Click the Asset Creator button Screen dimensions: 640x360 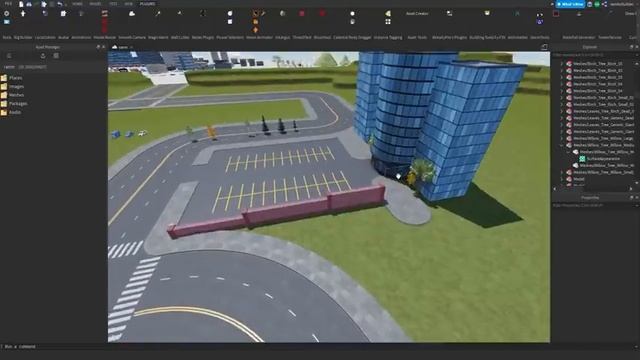[x=417, y=13]
